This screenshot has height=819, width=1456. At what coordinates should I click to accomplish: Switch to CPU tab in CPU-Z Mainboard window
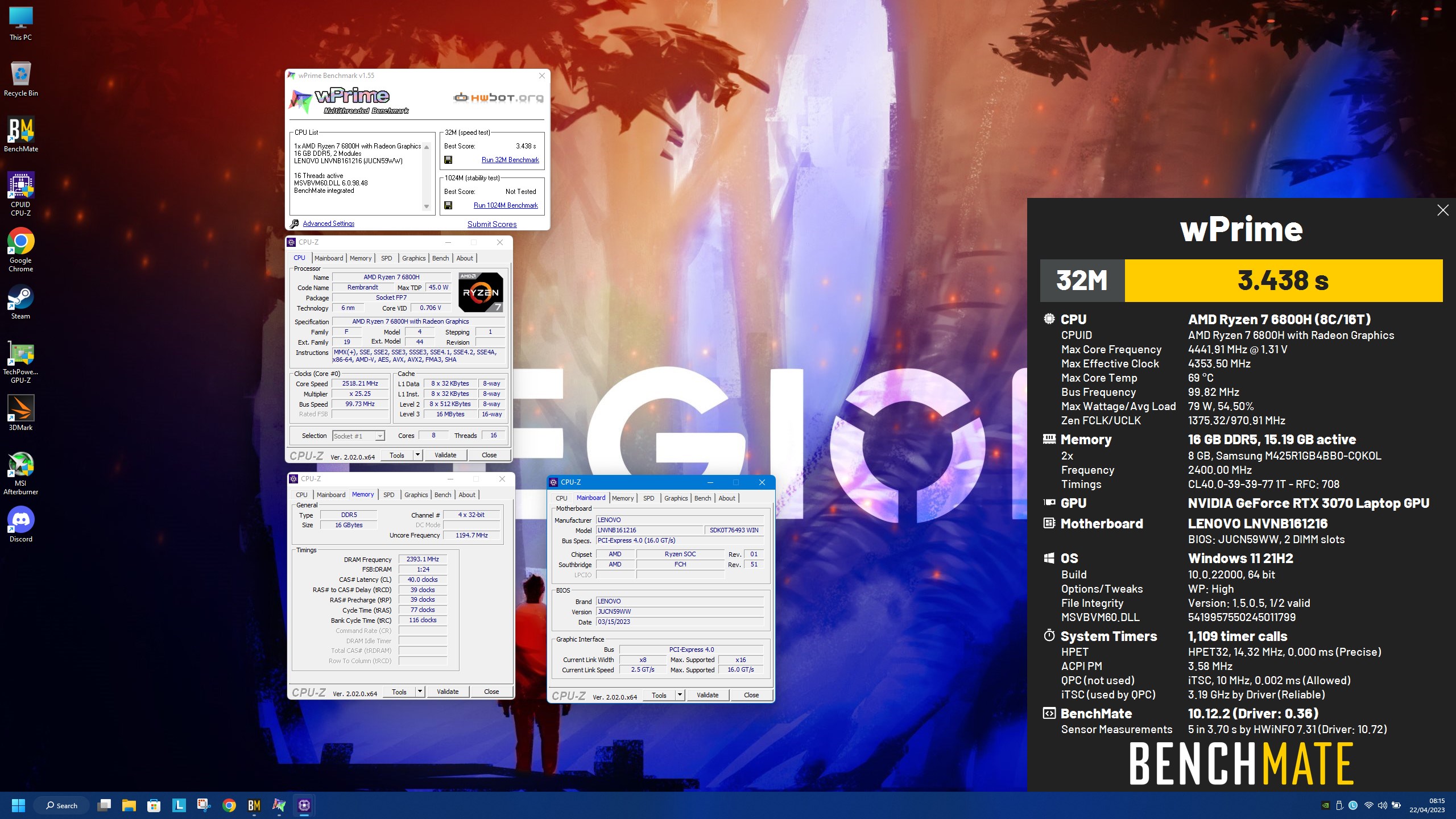[561, 498]
